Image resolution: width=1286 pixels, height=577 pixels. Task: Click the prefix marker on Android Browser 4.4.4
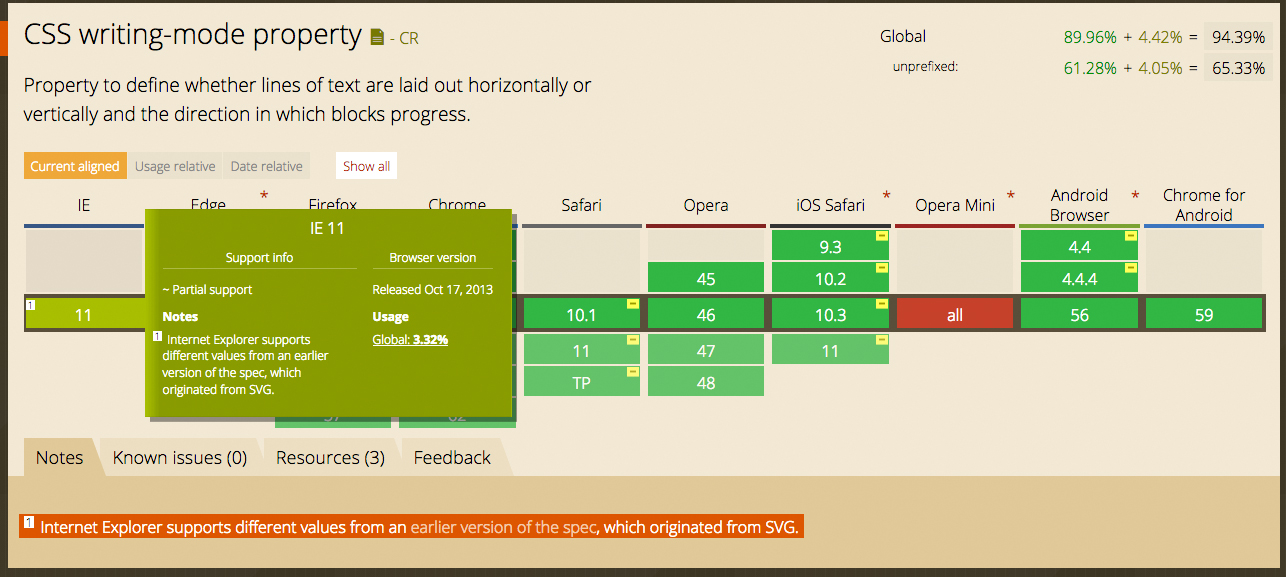click(1131, 268)
